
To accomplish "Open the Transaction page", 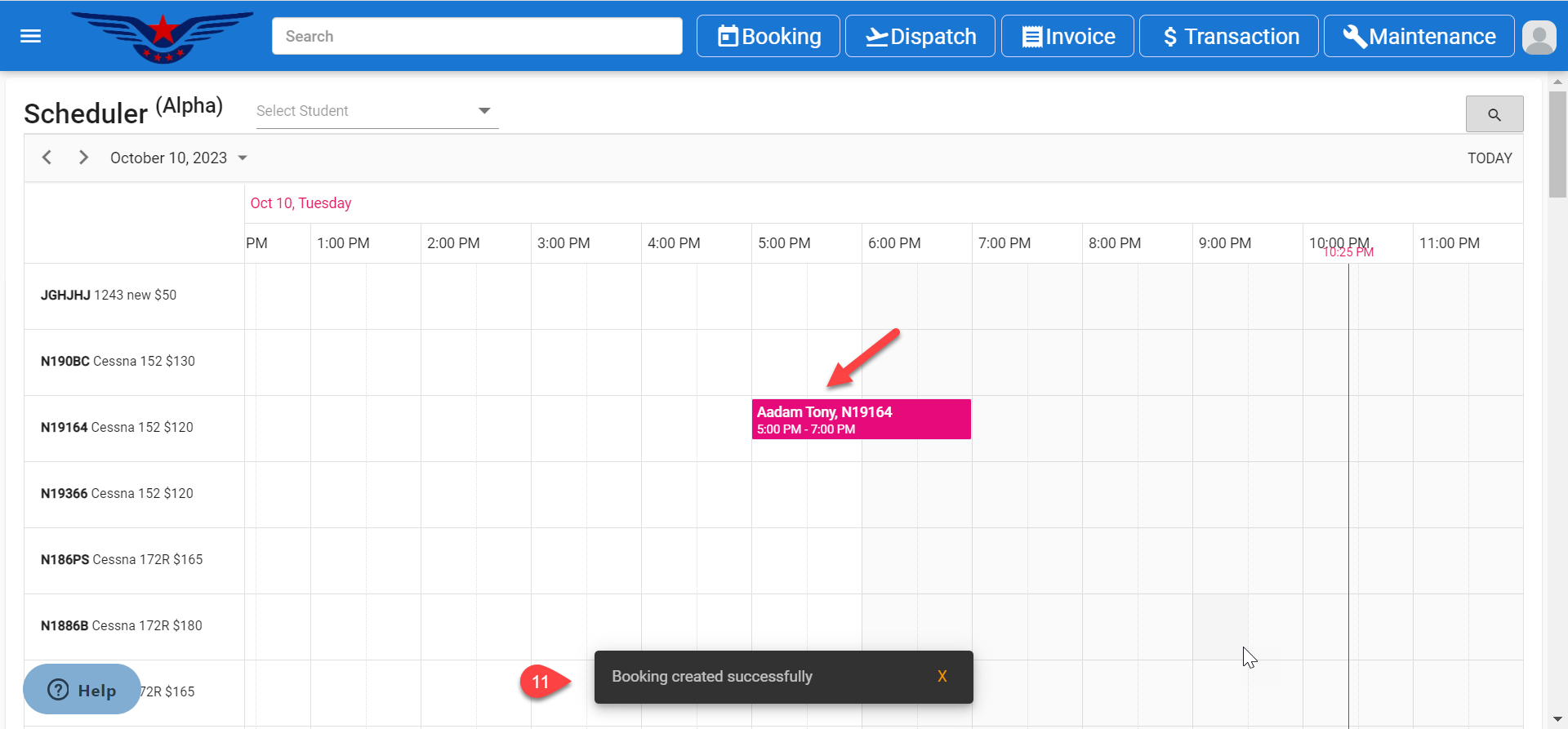I will (1228, 37).
